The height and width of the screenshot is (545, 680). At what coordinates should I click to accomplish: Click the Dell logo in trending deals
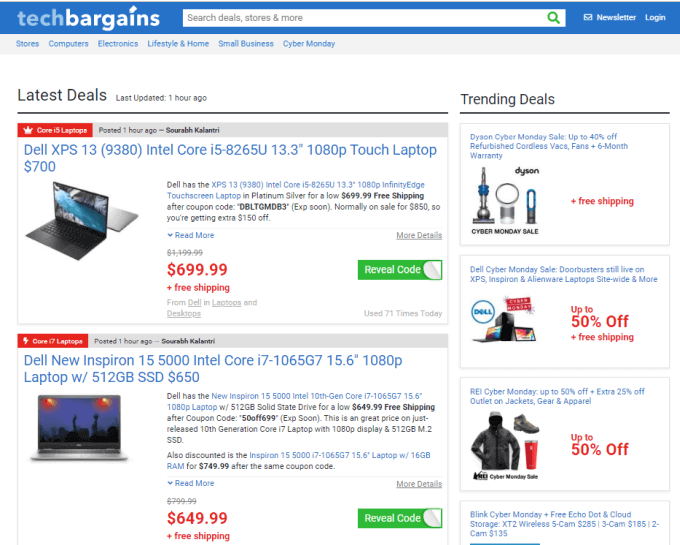pos(482,312)
